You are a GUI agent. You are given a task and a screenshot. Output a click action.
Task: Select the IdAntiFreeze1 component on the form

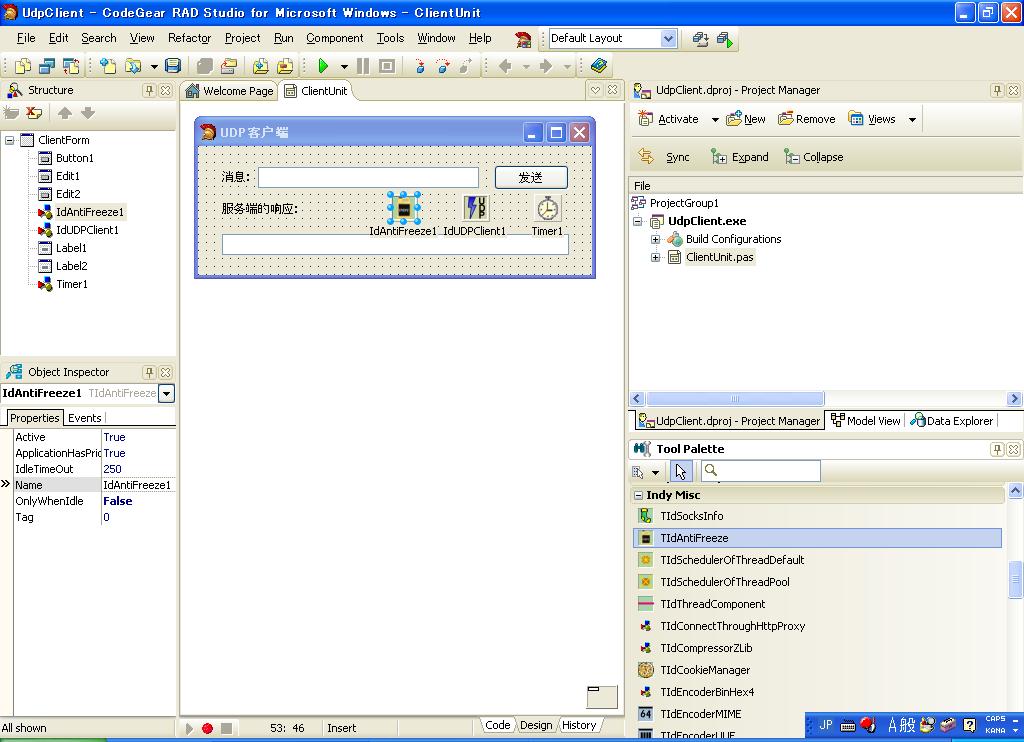click(404, 208)
